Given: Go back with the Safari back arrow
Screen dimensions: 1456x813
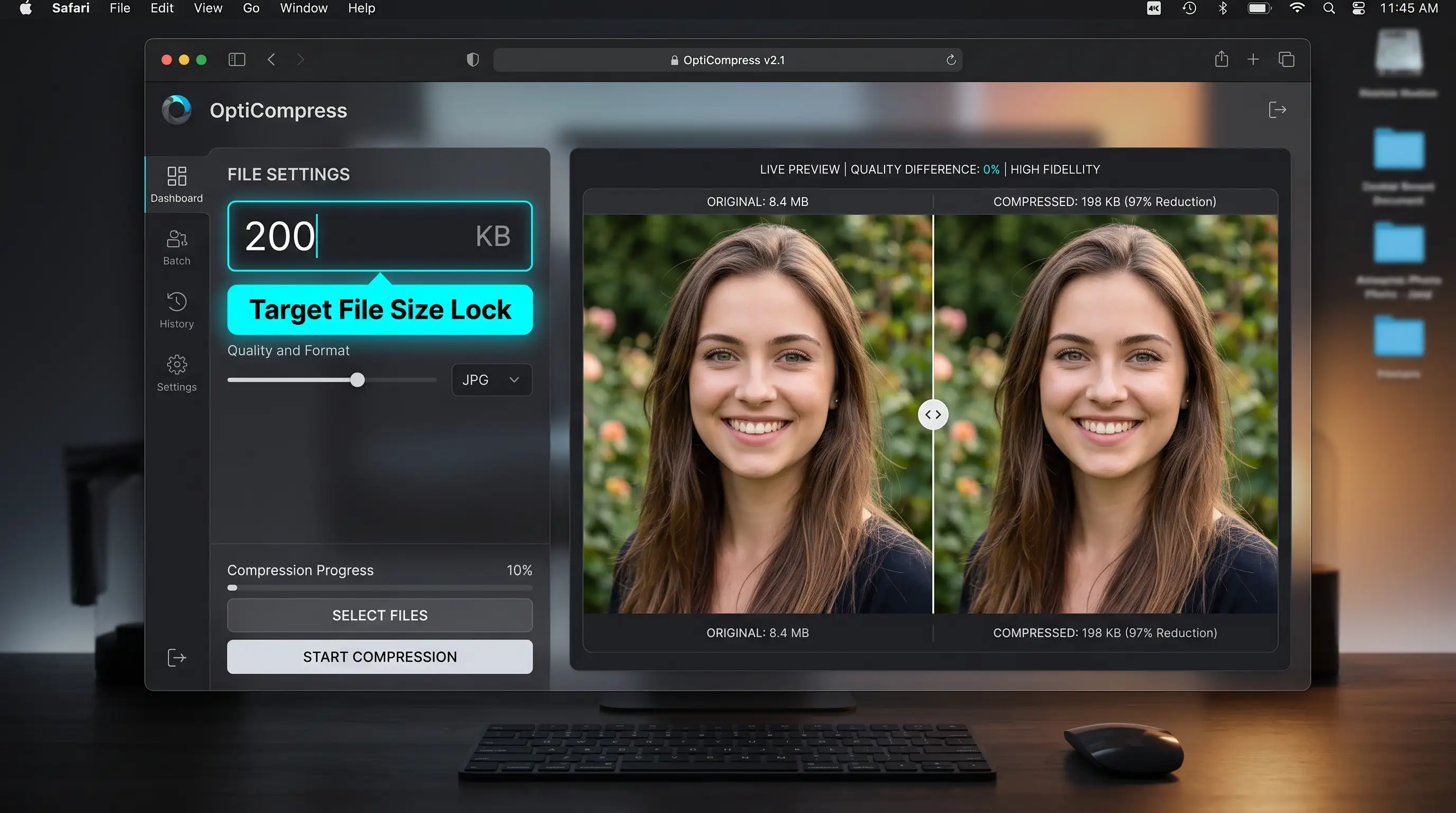Looking at the screenshot, I should 271,59.
